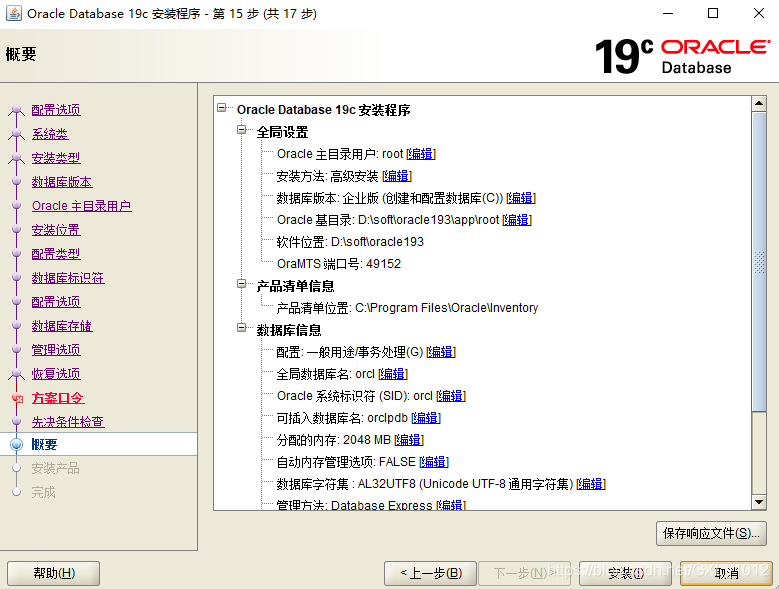Go to the 恢复选项 step
The image size is (779, 589).
tap(56, 373)
